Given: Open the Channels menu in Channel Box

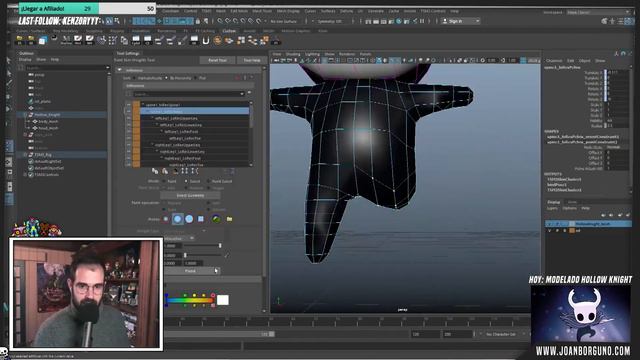Looking at the screenshot, I should (x=554, y=60).
